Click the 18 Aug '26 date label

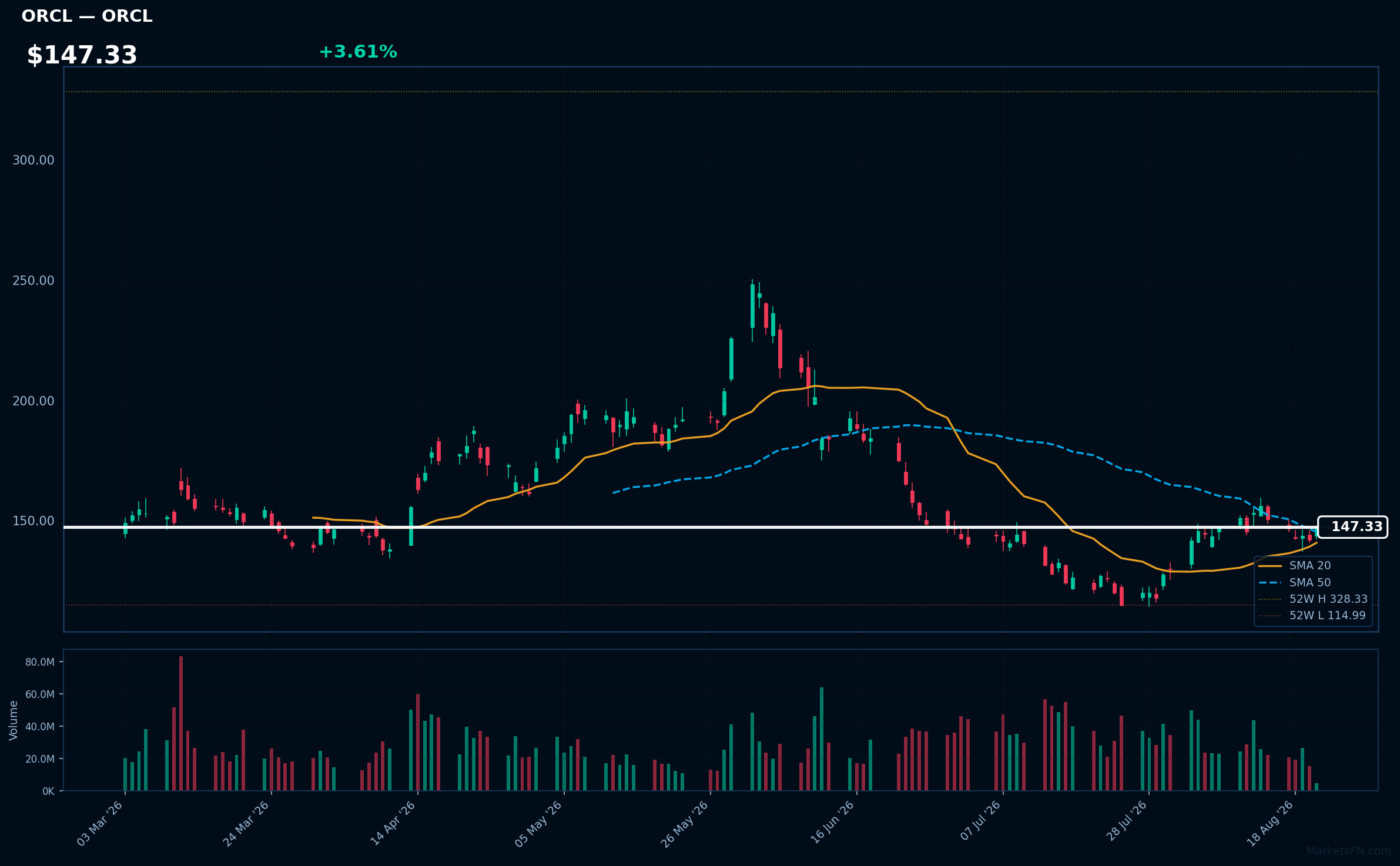click(x=1270, y=824)
